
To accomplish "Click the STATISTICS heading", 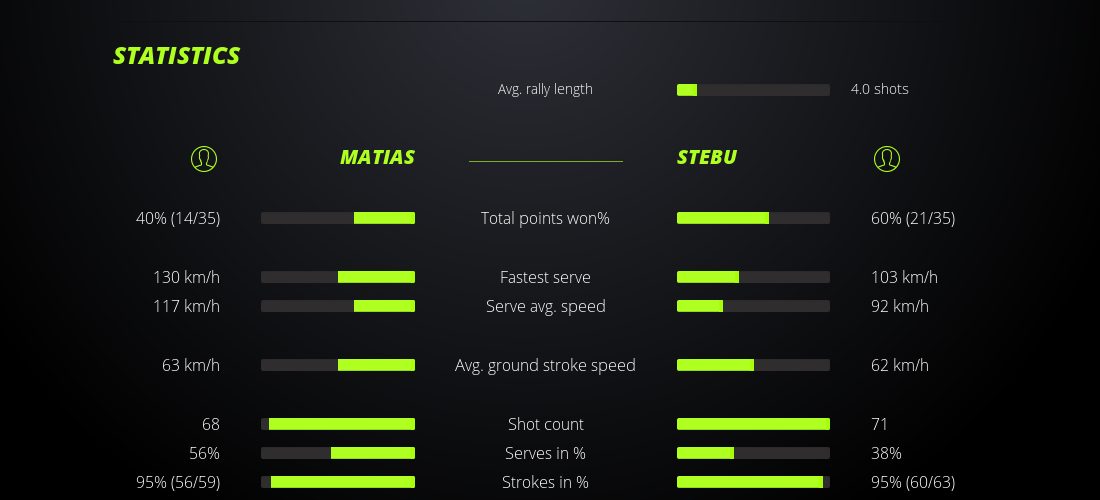I will [x=177, y=56].
